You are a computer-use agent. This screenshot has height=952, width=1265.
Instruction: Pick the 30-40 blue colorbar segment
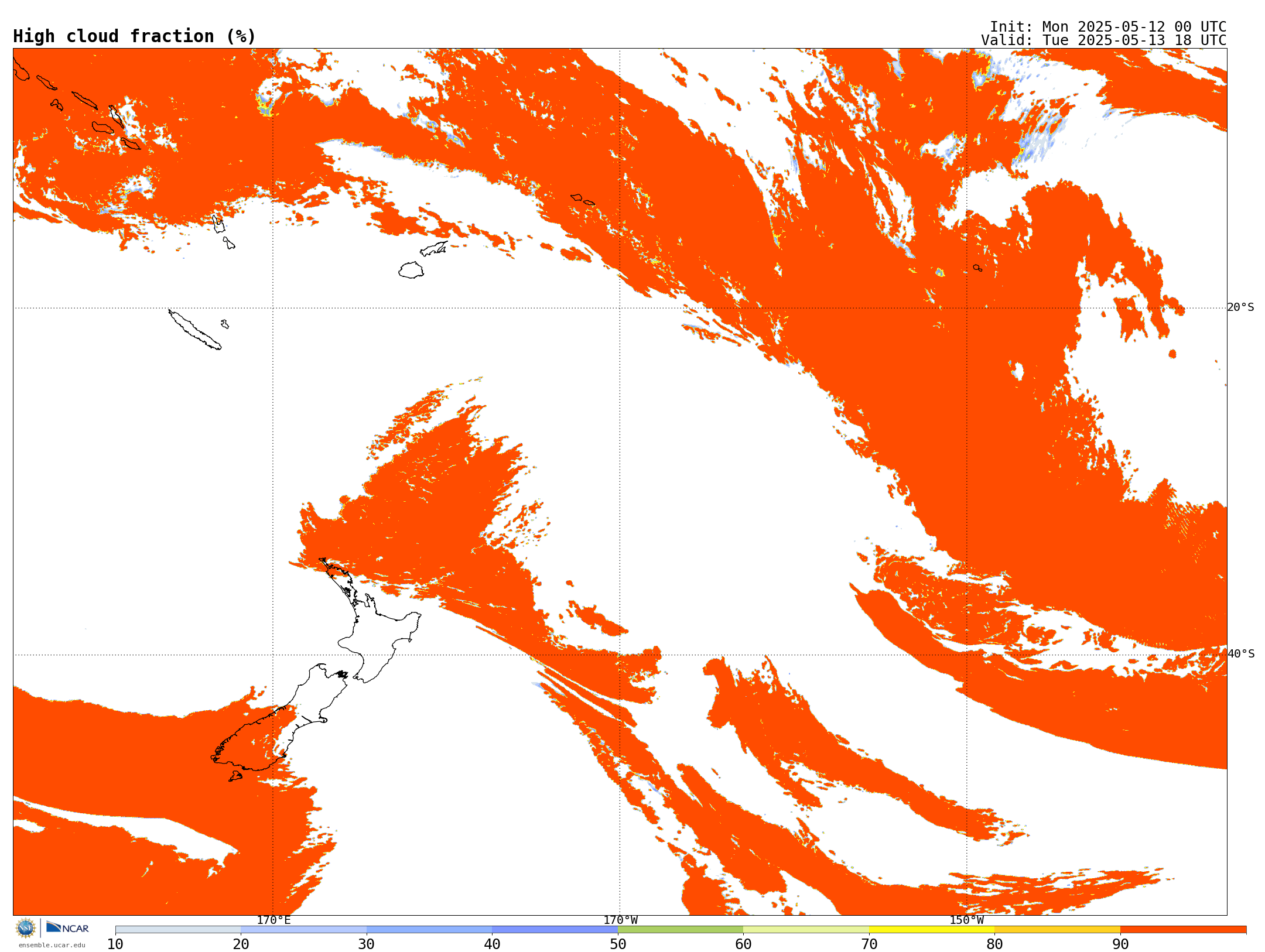[429, 930]
